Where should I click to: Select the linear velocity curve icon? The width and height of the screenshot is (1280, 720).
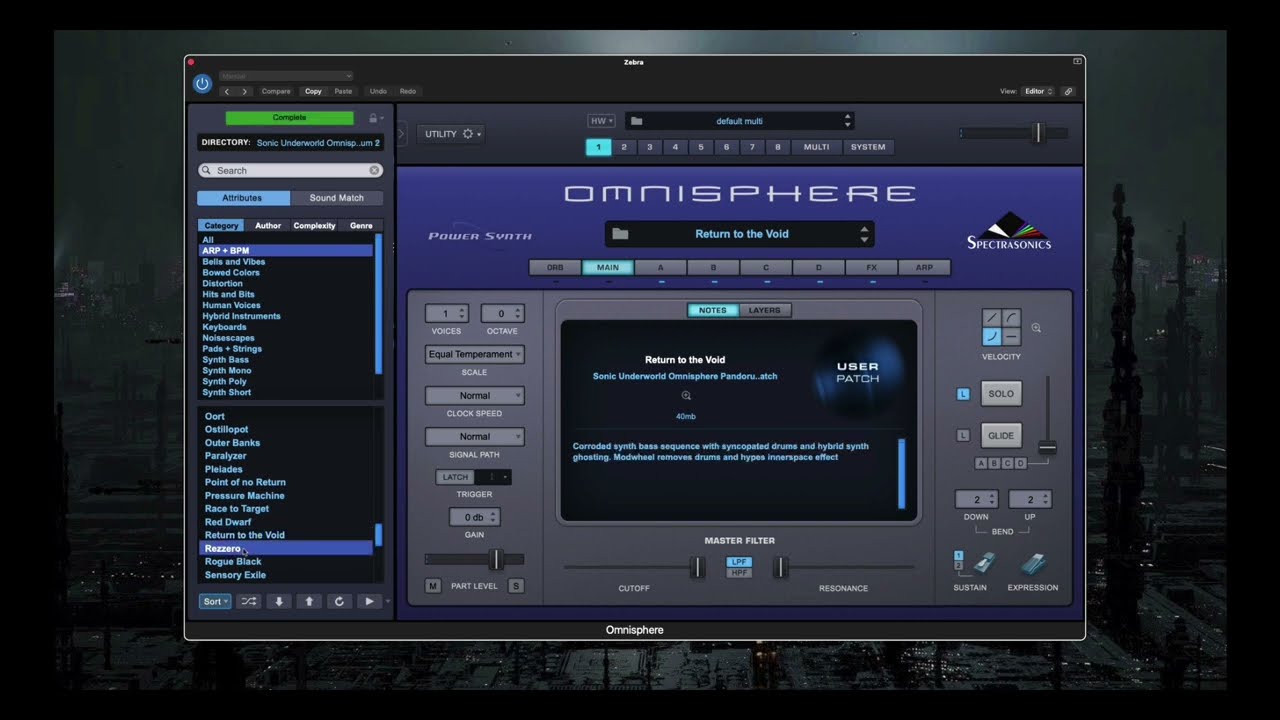tap(991, 318)
